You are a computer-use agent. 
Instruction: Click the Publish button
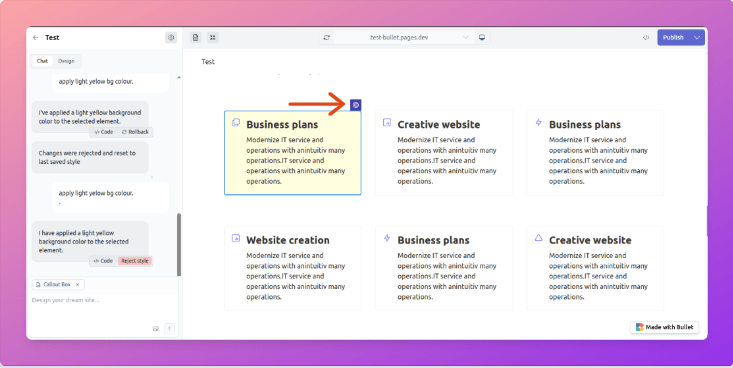pos(673,37)
